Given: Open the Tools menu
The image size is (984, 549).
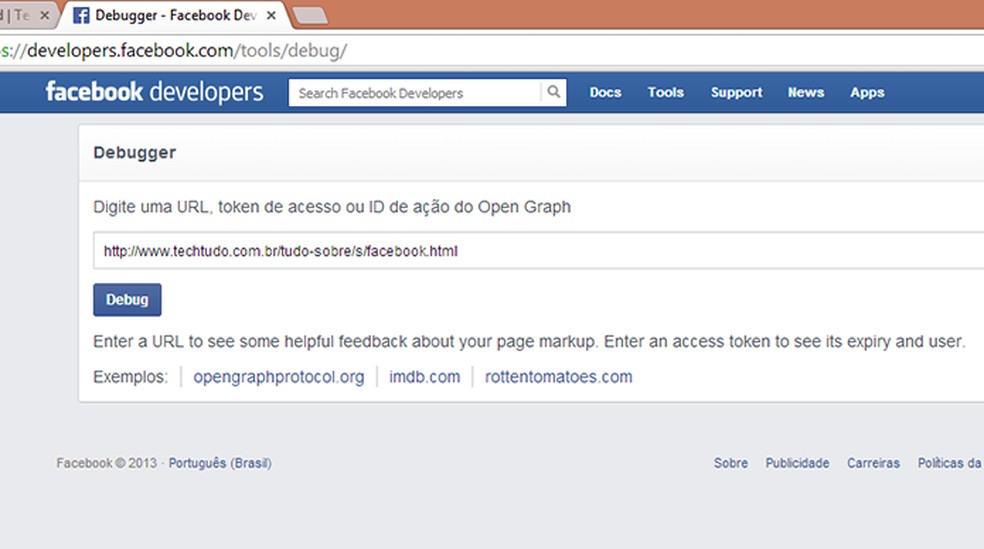Looking at the screenshot, I should point(665,93).
